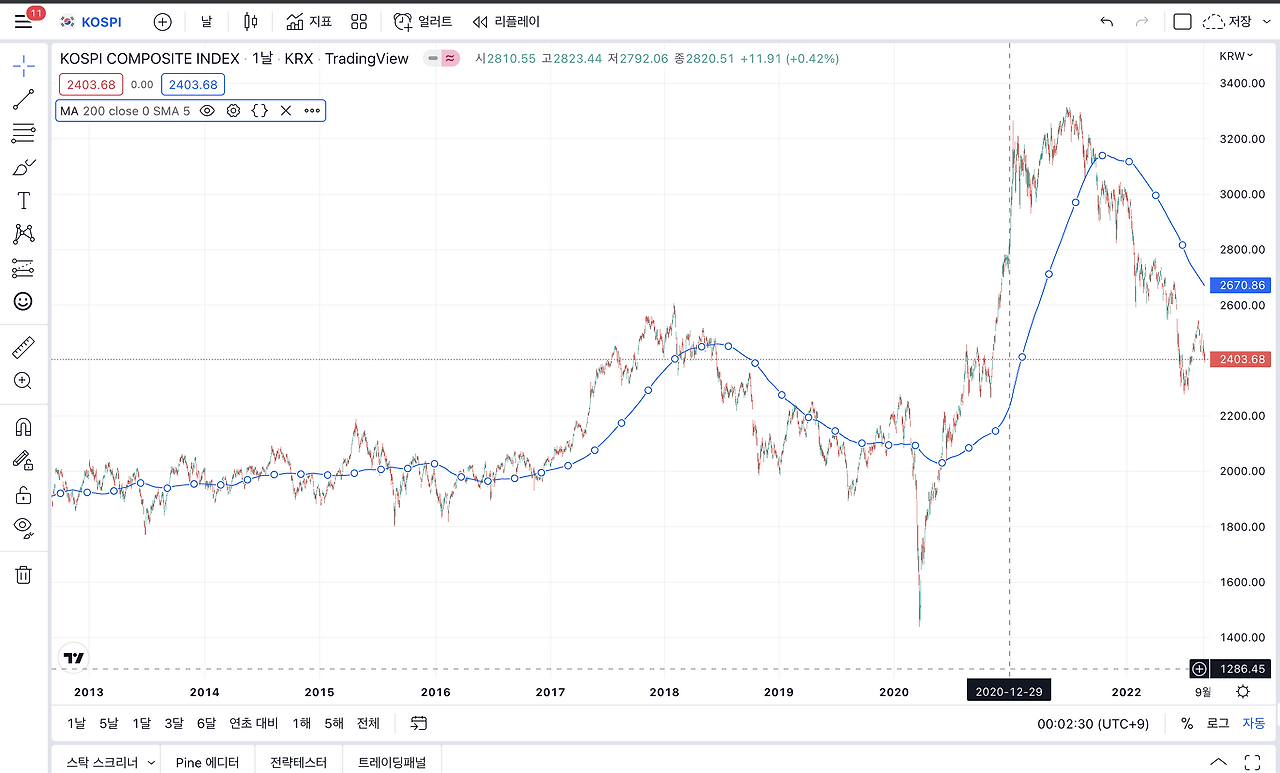This screenshot has width=1280, height=773.
Task: Set date range to 6달
Action: tap(206, 723)
